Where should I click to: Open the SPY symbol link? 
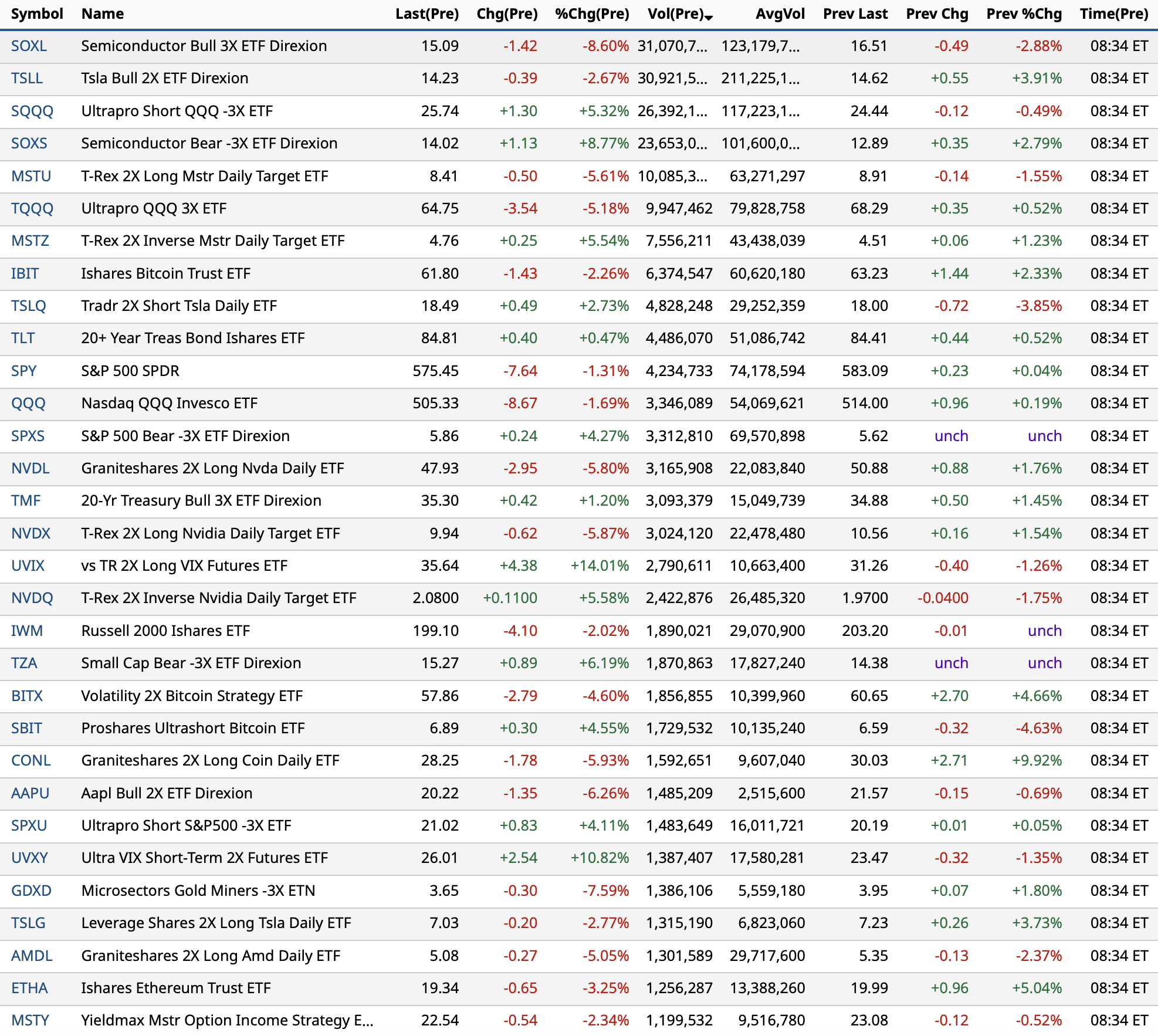coord(24,371)
